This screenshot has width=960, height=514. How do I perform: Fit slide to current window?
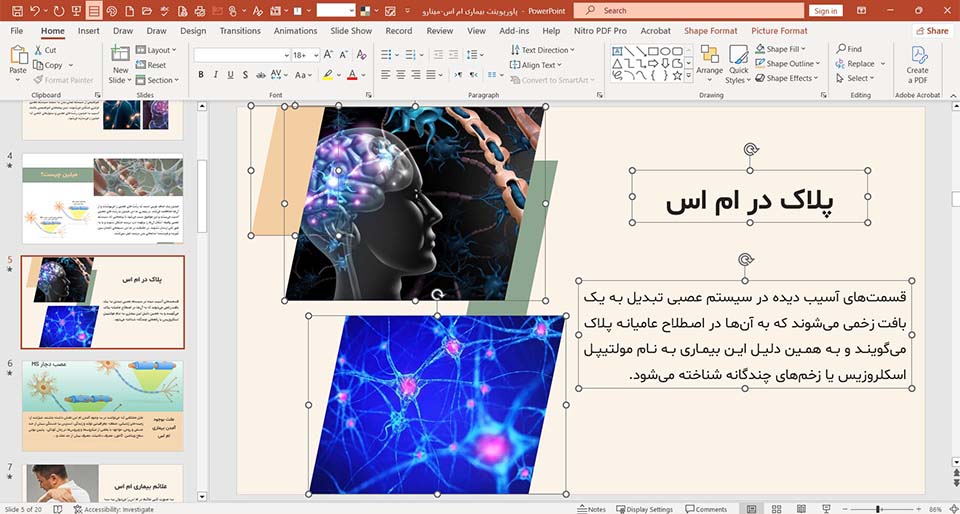coord(953,509)
